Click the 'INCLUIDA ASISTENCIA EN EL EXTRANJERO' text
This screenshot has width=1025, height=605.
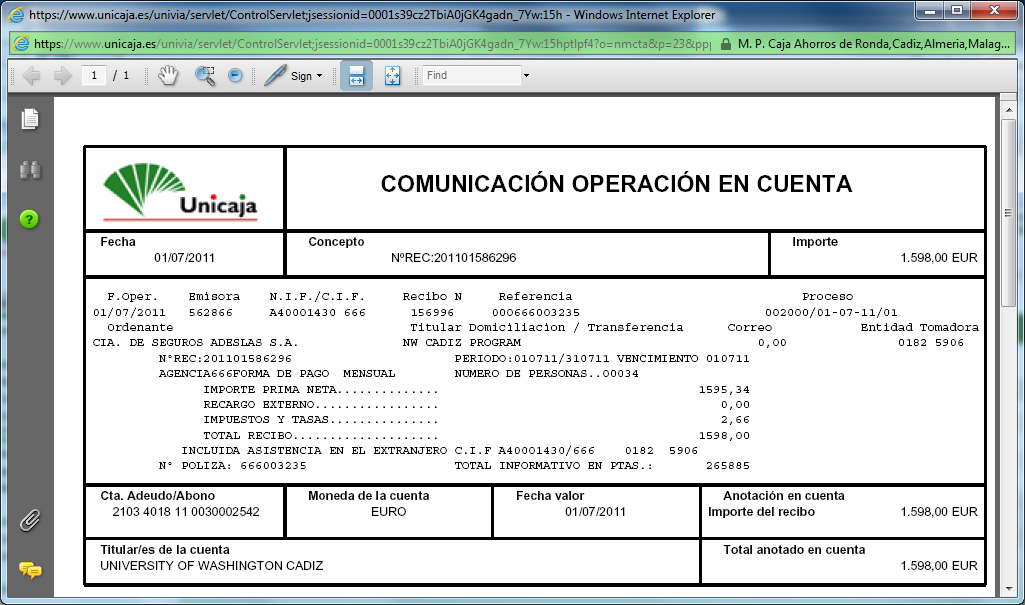pyautogui.click(x=314, y=450)
